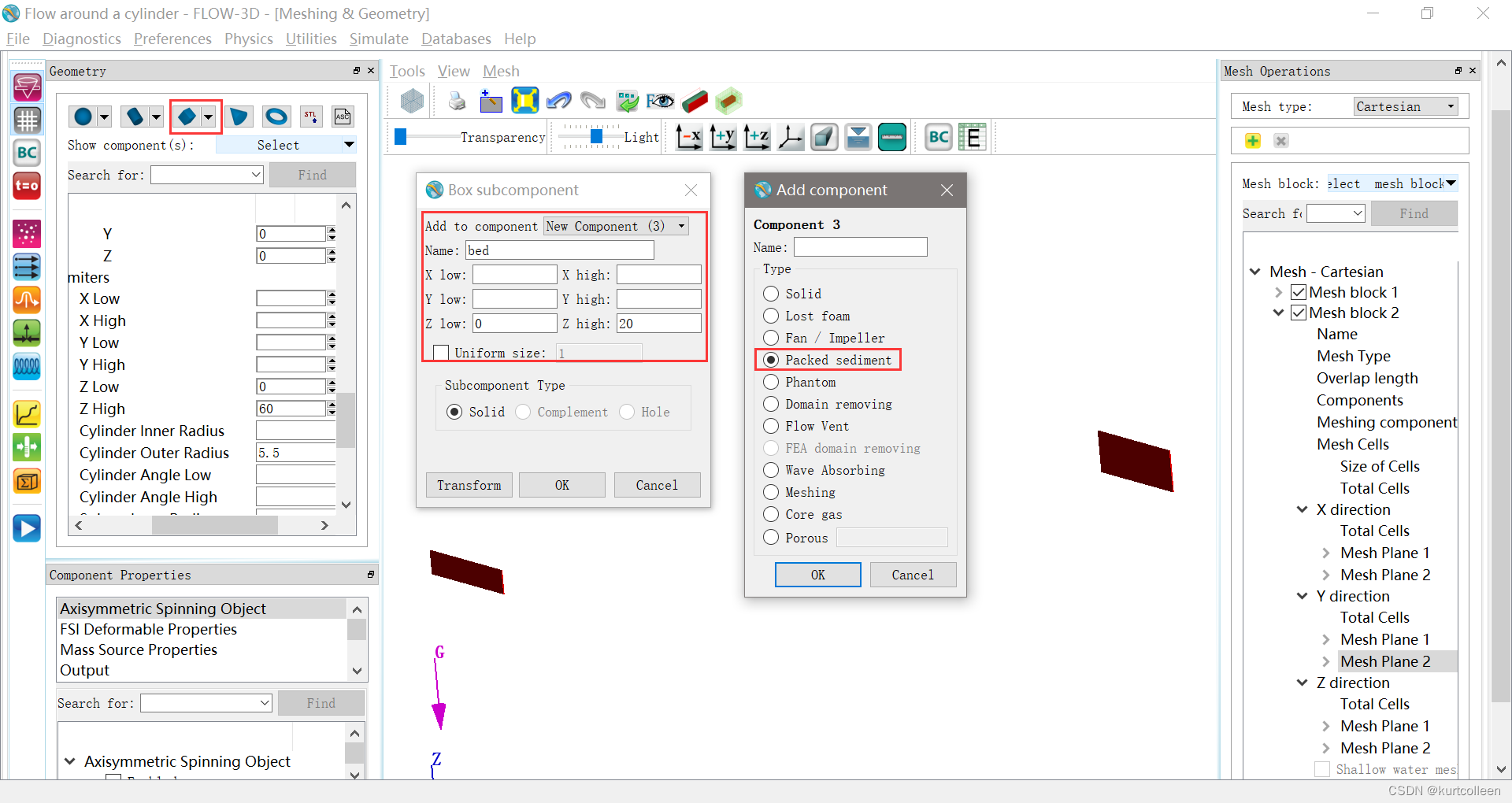
Task: Click the Simulate play icon in the sidebar
Action: [26, 528]
